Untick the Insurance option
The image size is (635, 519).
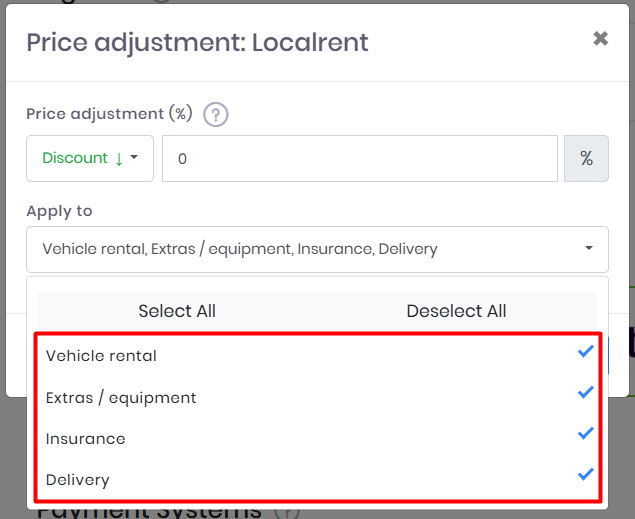tap(86, 438)
